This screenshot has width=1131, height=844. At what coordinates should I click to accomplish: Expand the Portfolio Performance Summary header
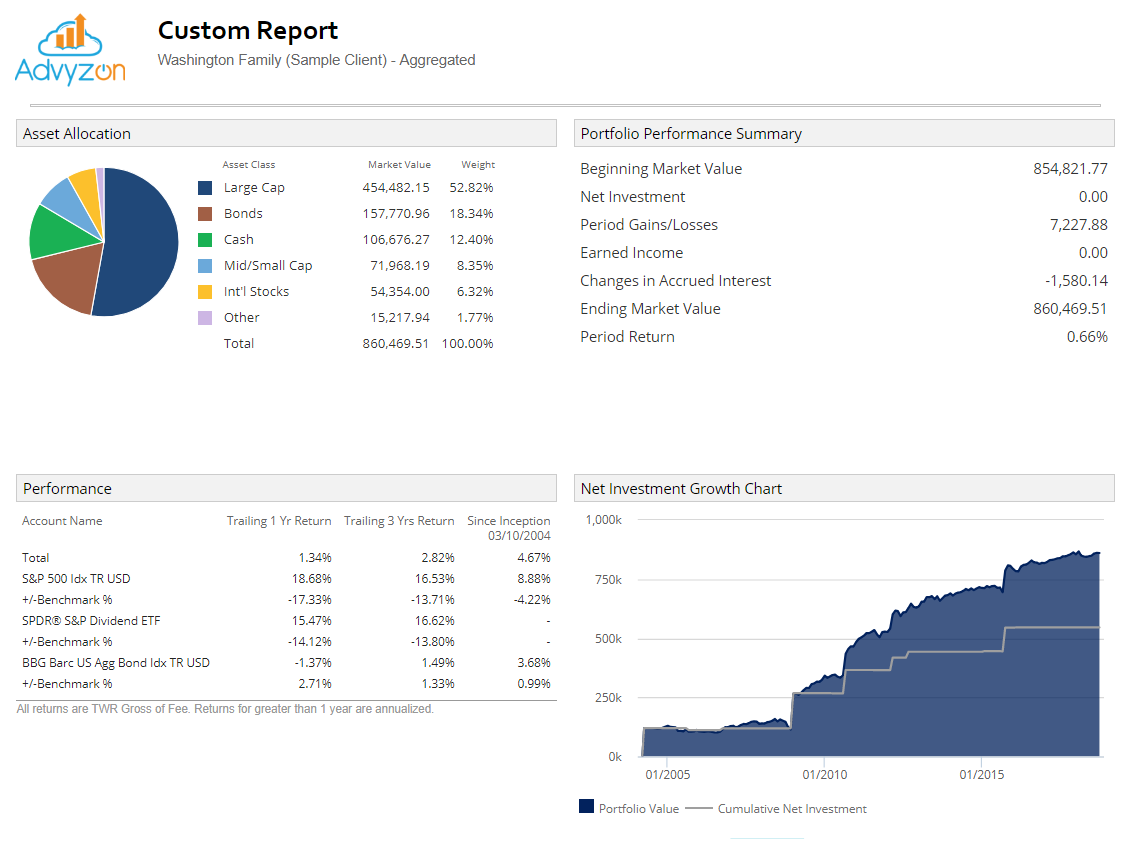click(x=690, y=133)
